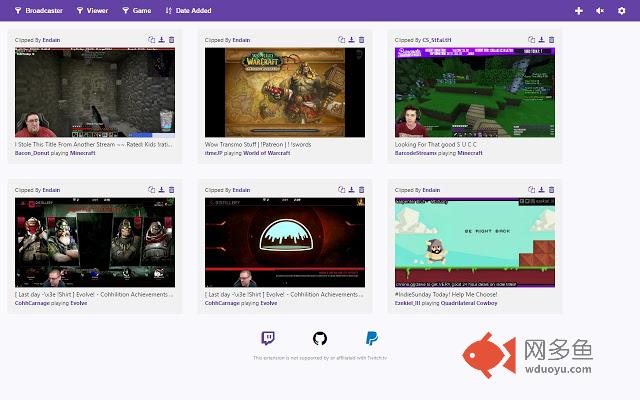Copy link of Evolve character-select clip
The image size is (640, 400).
click(151, 189)
